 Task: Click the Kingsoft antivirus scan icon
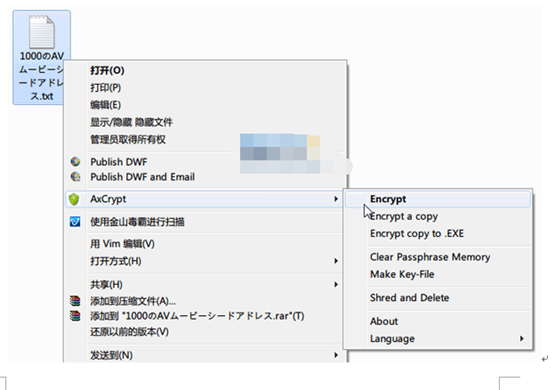click(x=75, y=222)
